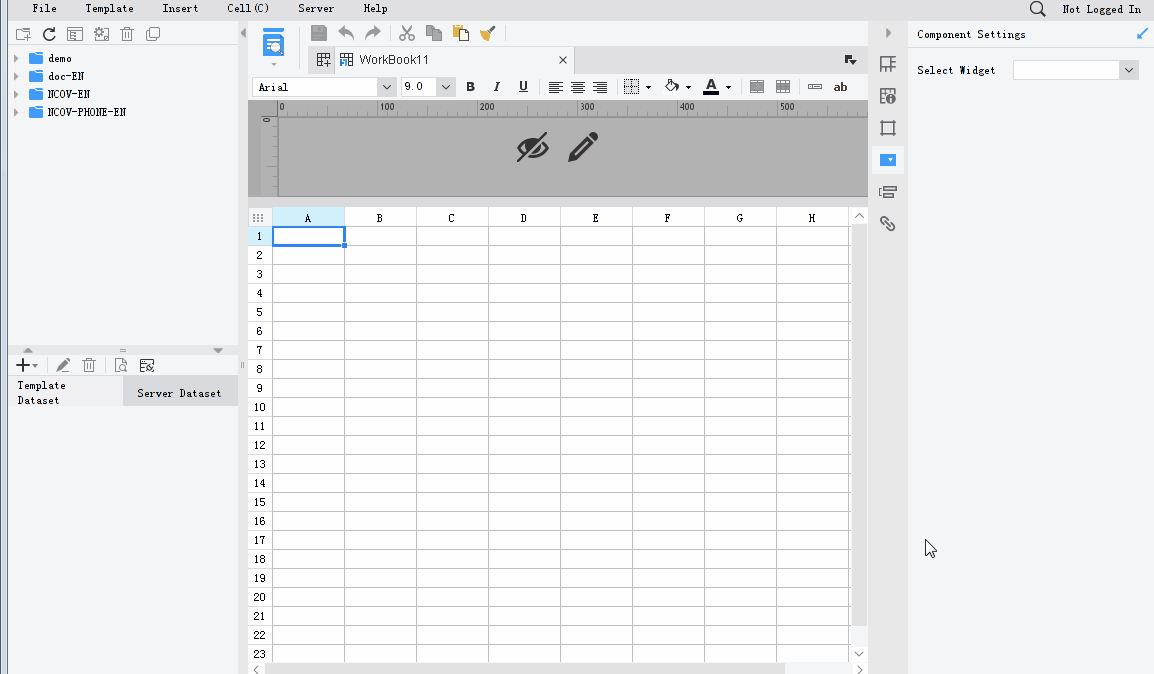
Task: Expand the demo folder
Action: click(x=15, y=58)
